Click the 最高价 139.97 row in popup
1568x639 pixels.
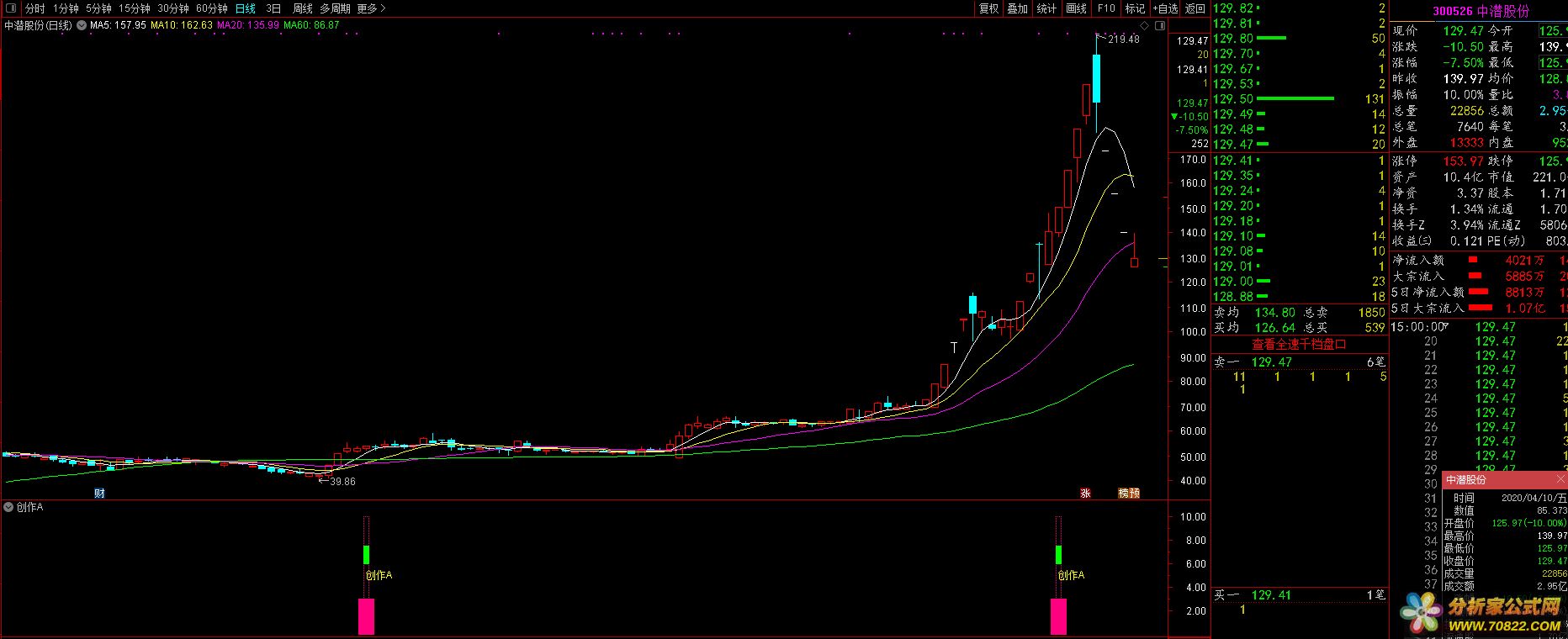point(1505,536)
